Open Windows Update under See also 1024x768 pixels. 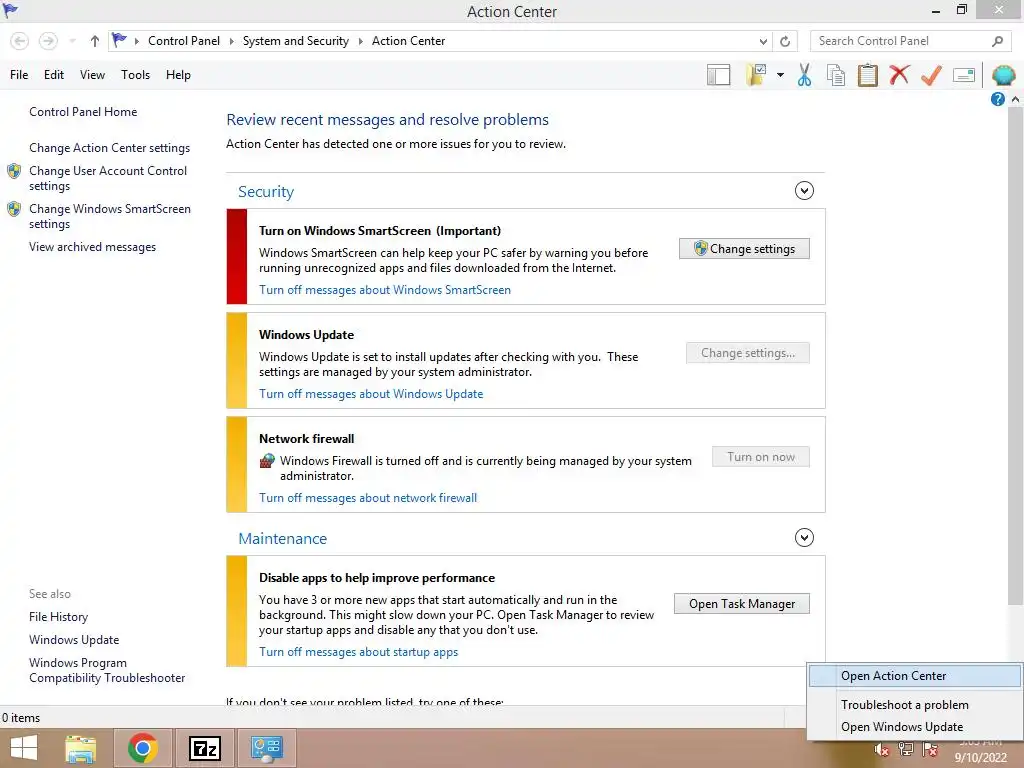[x=74, y=639]
